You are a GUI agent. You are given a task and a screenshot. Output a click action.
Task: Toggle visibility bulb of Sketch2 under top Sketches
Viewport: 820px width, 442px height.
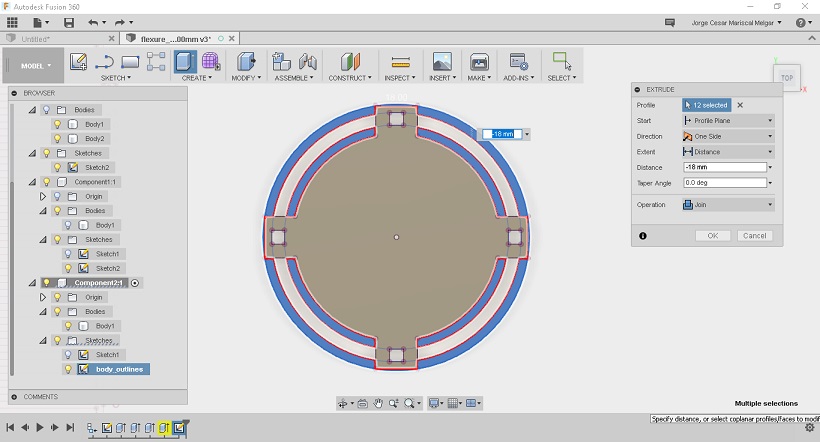click(58, 167)
